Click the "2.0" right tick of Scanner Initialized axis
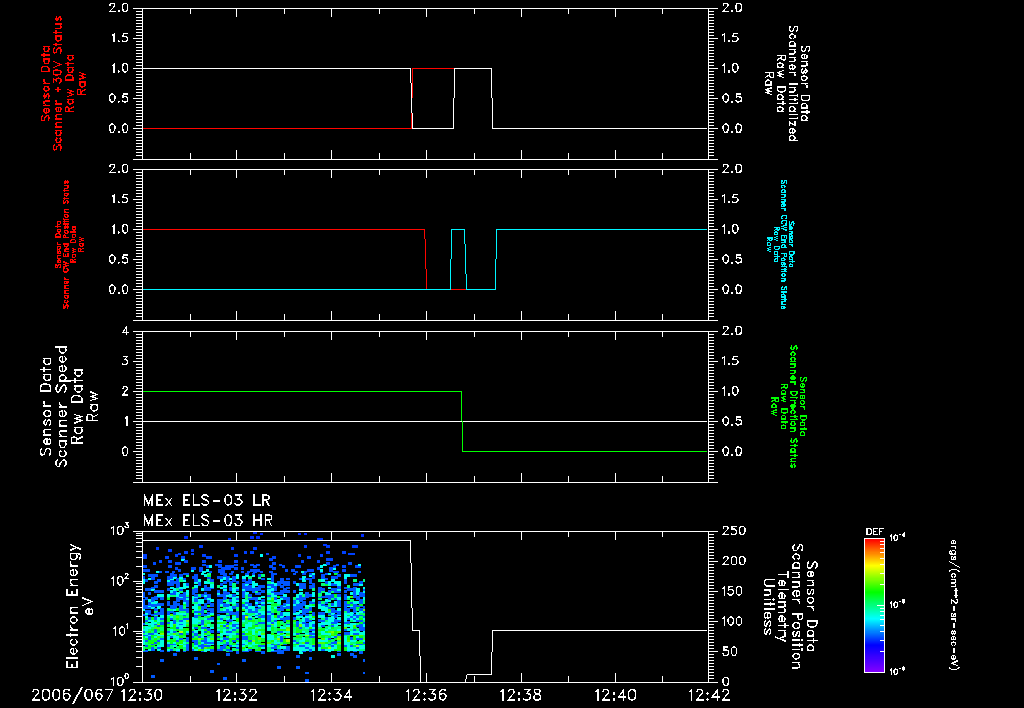1024x708 pixels. point(732,8)
